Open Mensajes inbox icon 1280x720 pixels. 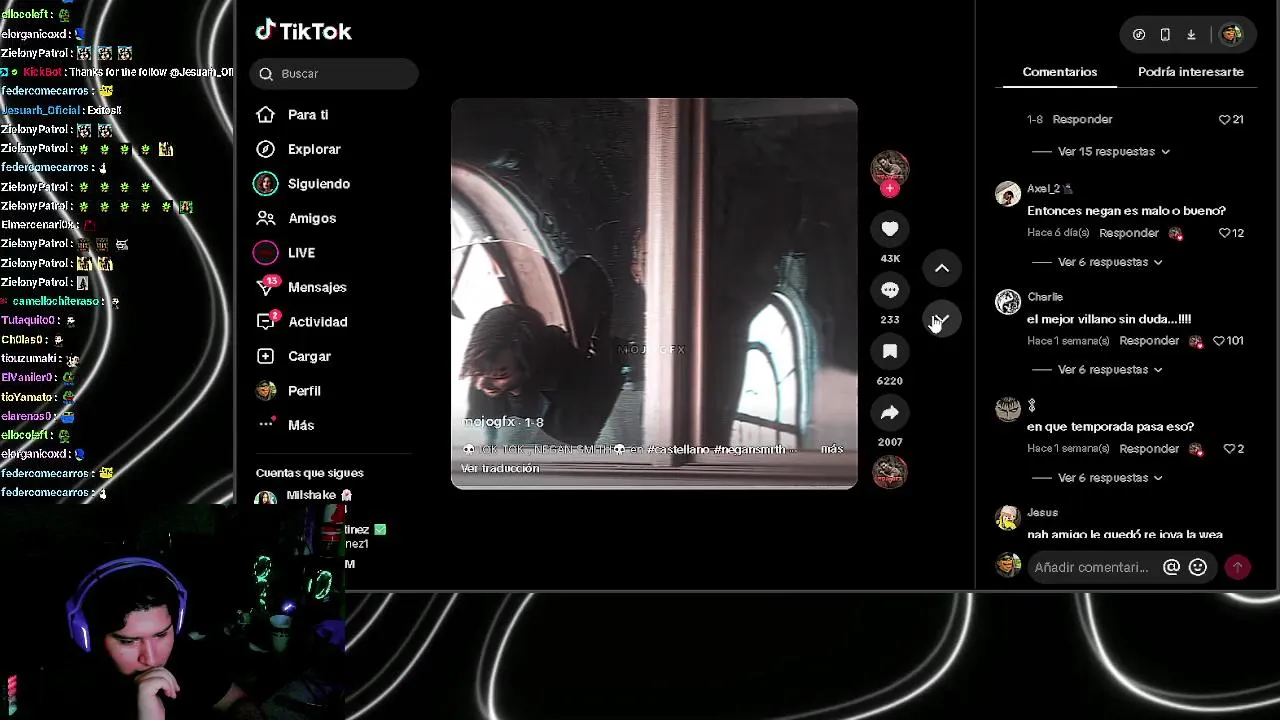click(266, 287)
